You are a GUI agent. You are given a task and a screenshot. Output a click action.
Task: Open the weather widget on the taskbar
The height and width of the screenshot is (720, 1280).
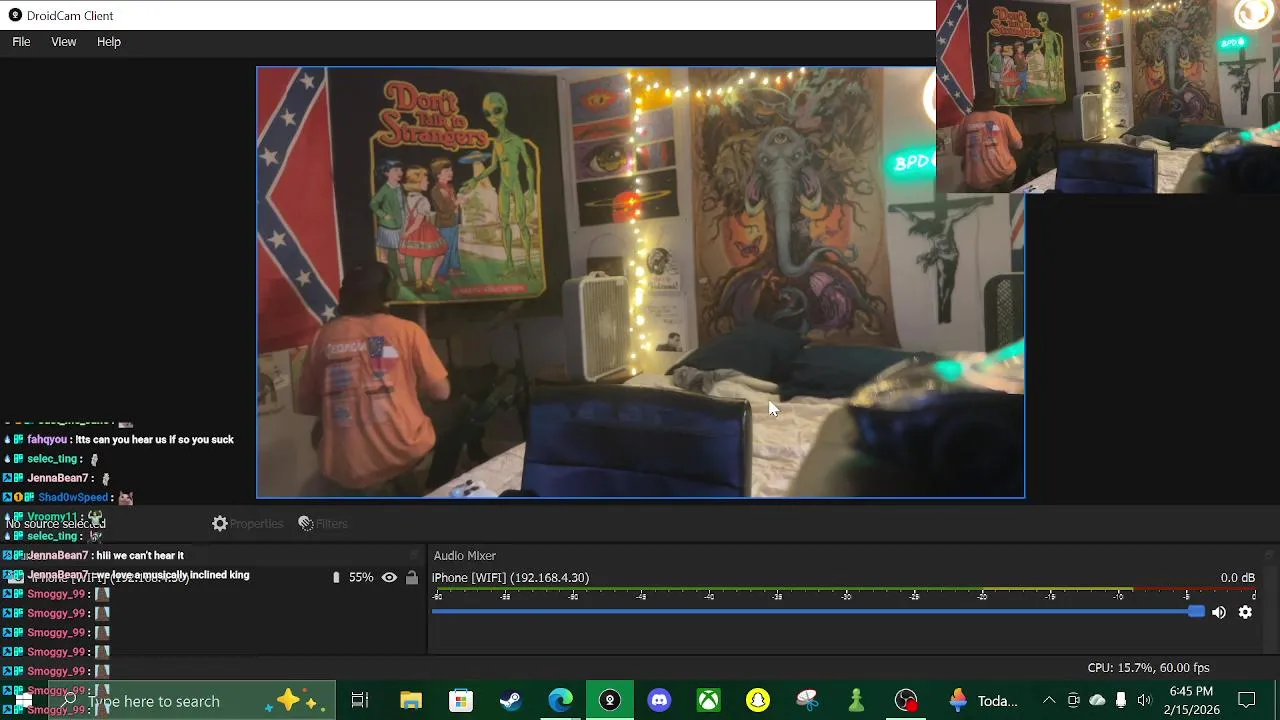984,701
